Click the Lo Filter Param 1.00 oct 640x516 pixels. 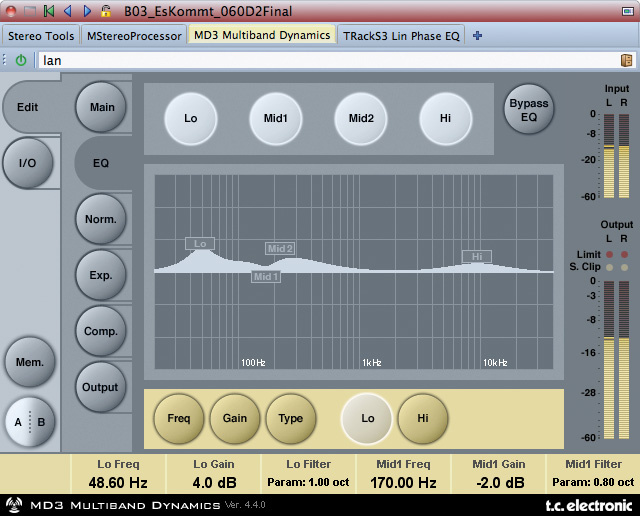[308, 482]
